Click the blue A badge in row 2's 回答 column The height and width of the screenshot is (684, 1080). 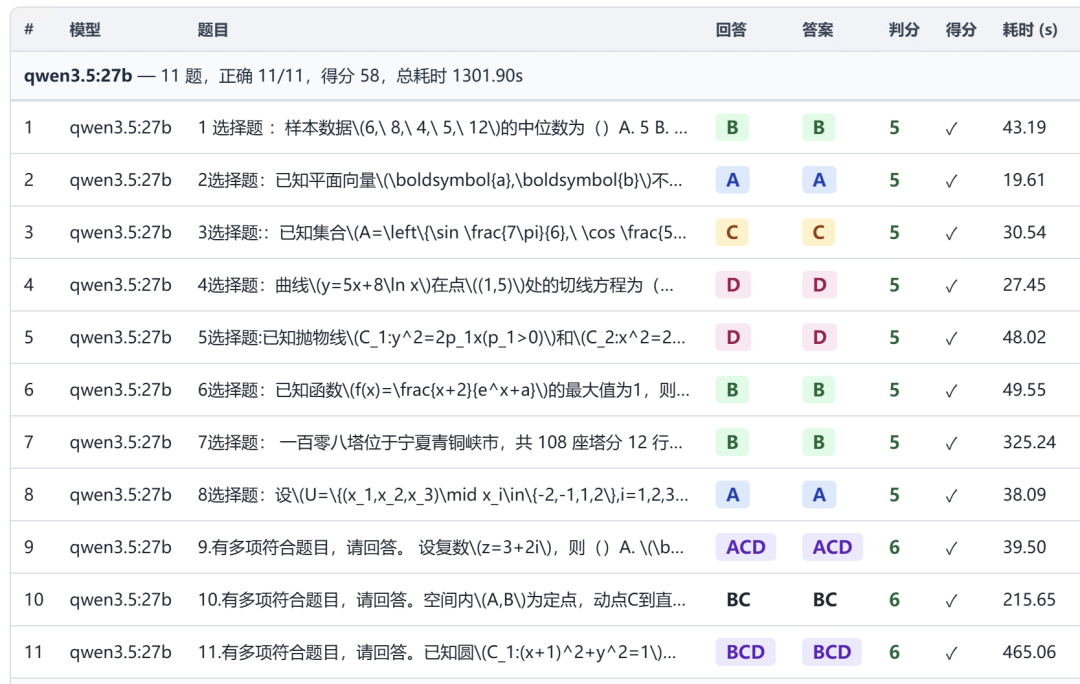[732, 180]
